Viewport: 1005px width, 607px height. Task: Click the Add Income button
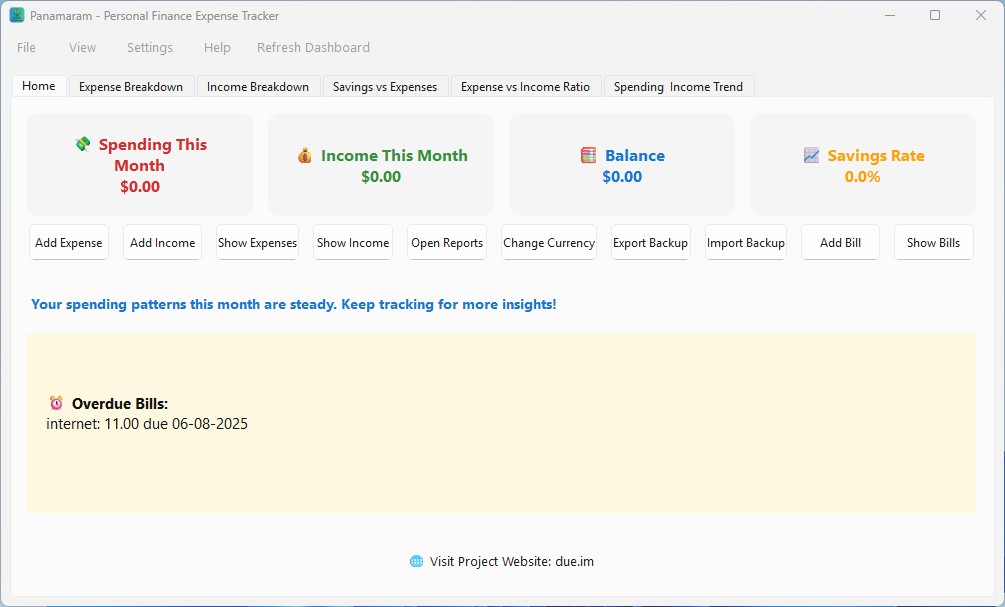(x=163, y=243)
